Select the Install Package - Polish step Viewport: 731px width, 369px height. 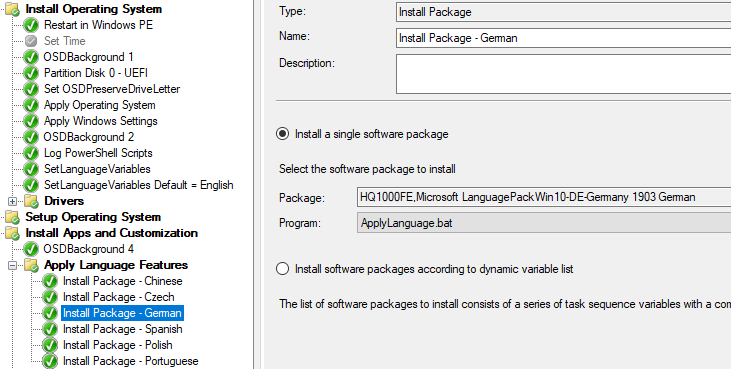(x=118, y=345)
